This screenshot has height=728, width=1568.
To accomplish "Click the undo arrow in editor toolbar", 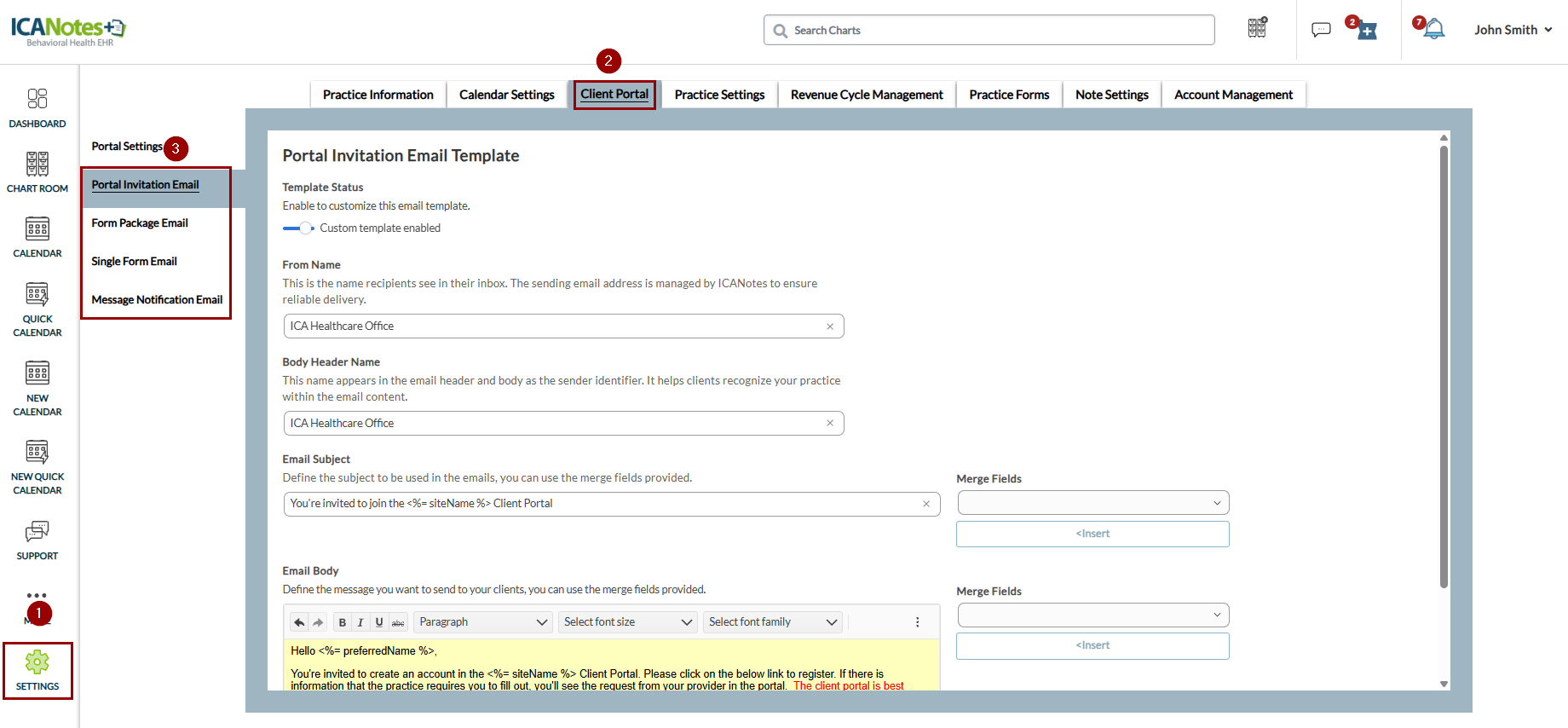I will click(299, 622).
